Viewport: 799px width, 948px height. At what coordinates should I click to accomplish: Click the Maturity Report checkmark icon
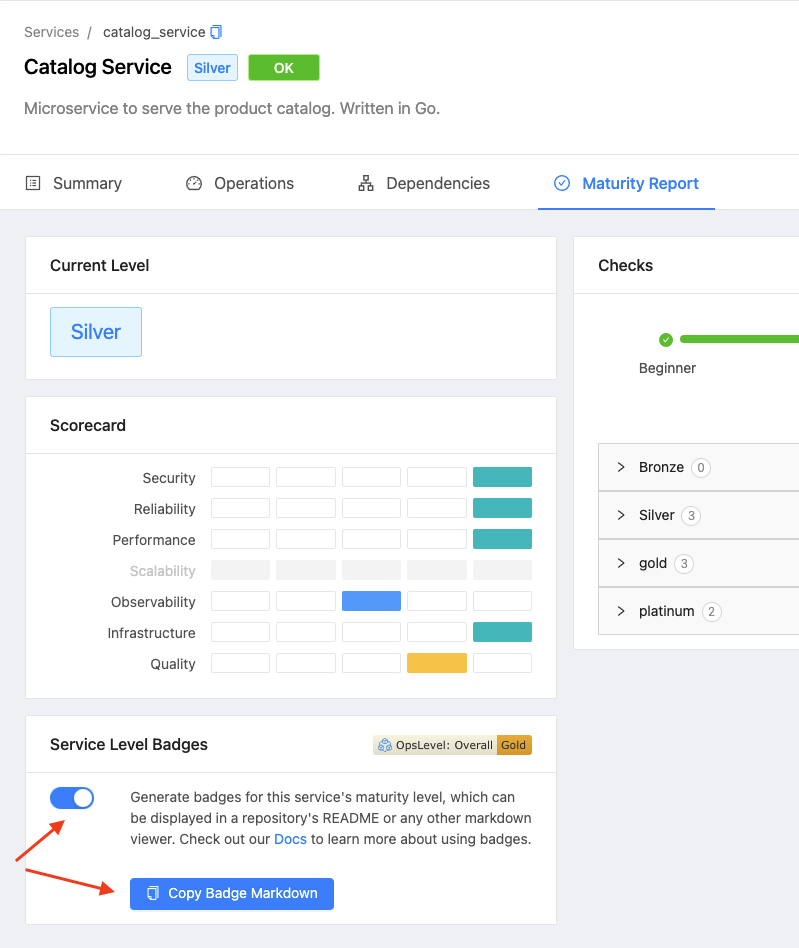(561, 183)
